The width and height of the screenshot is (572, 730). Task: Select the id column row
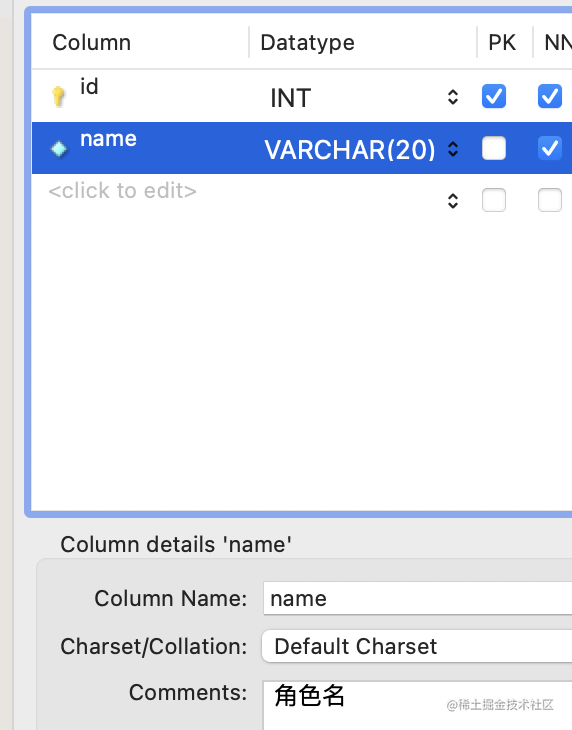click(302, 96)
